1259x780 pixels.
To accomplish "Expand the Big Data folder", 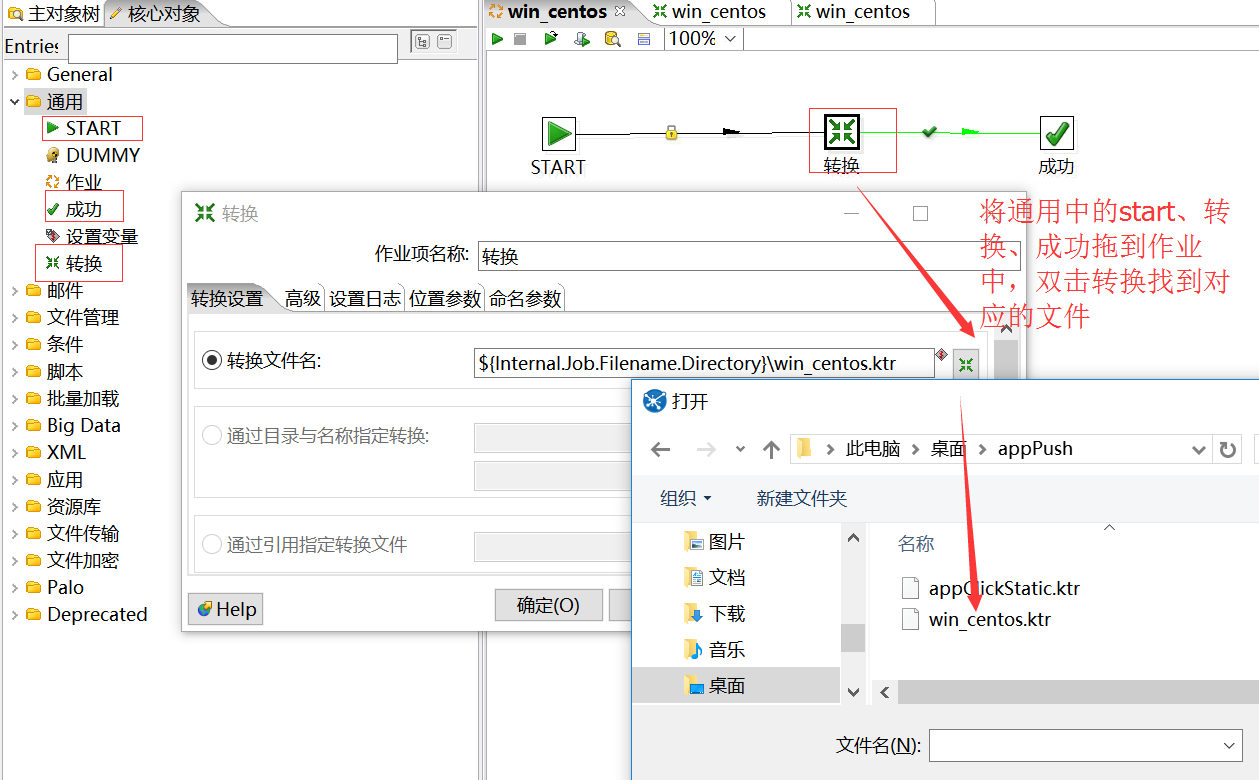I will click(15, 426).
